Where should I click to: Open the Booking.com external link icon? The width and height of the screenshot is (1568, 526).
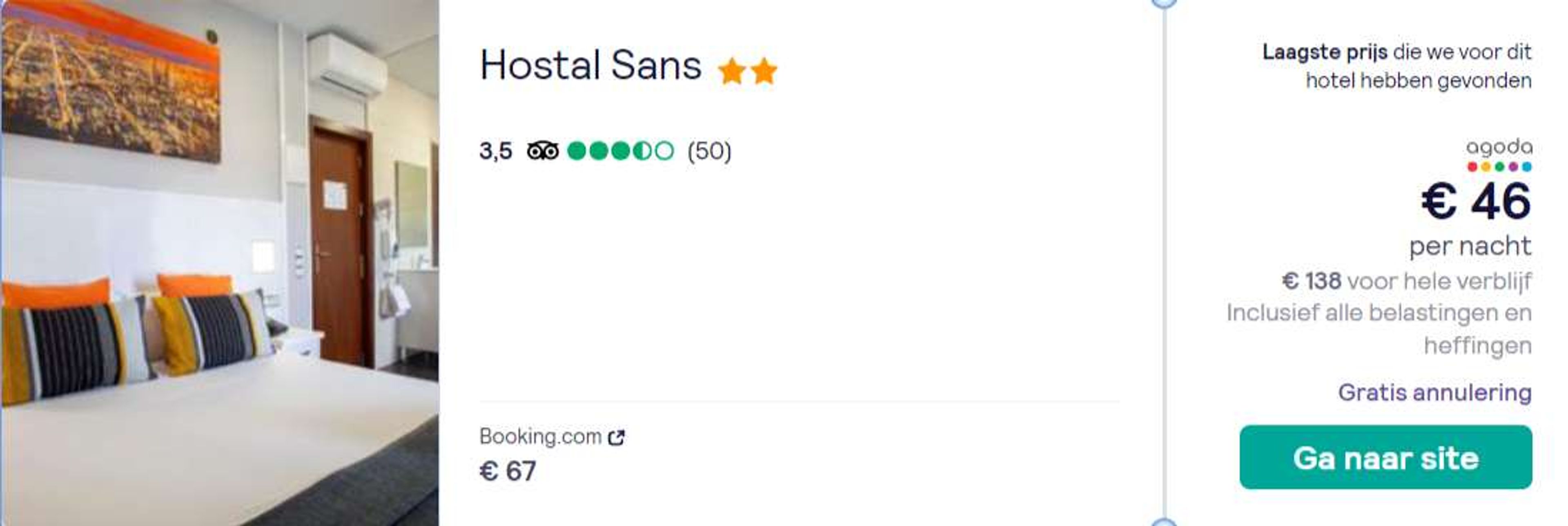coord(617,437)
